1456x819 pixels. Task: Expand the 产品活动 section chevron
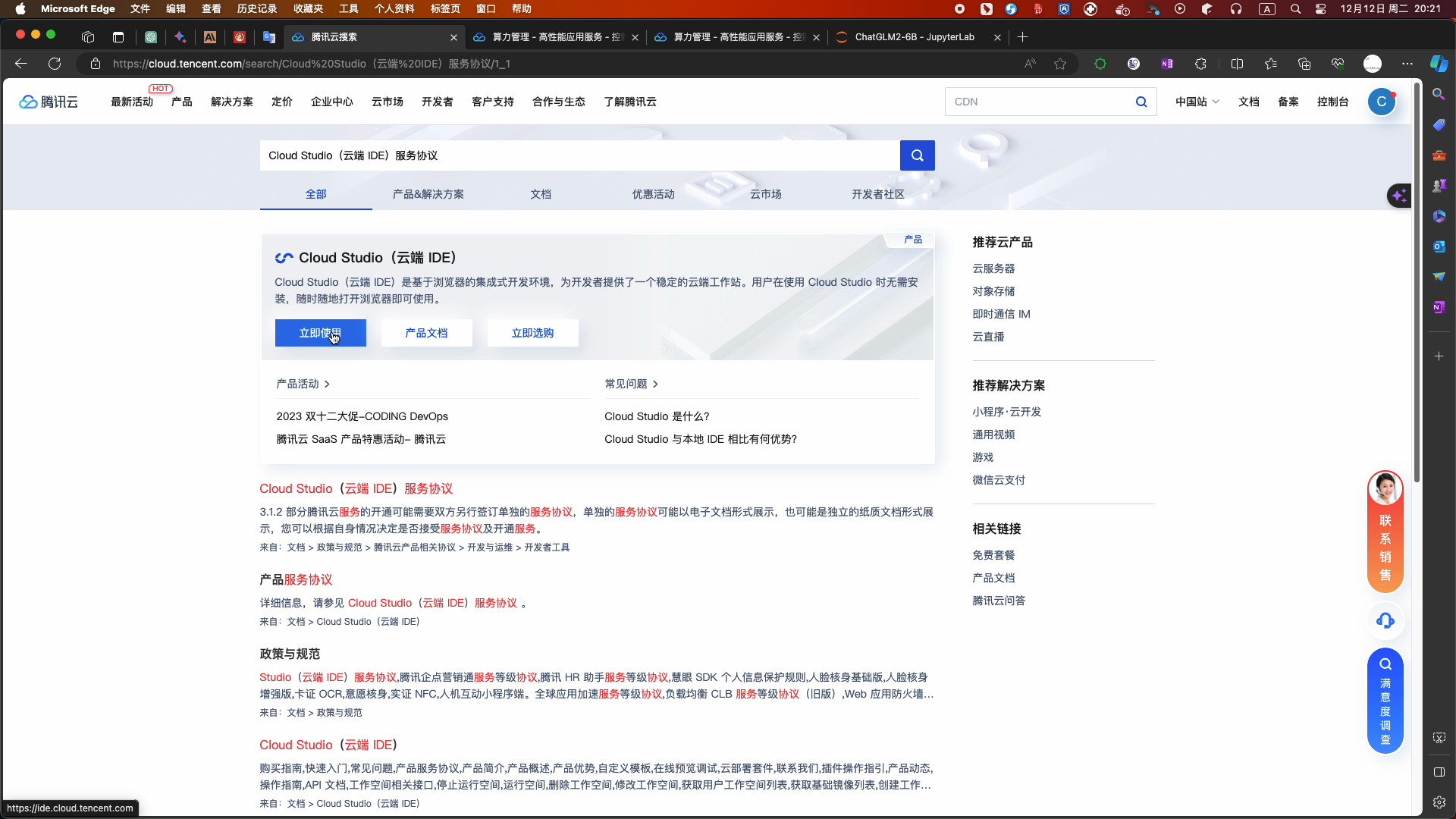327,384
